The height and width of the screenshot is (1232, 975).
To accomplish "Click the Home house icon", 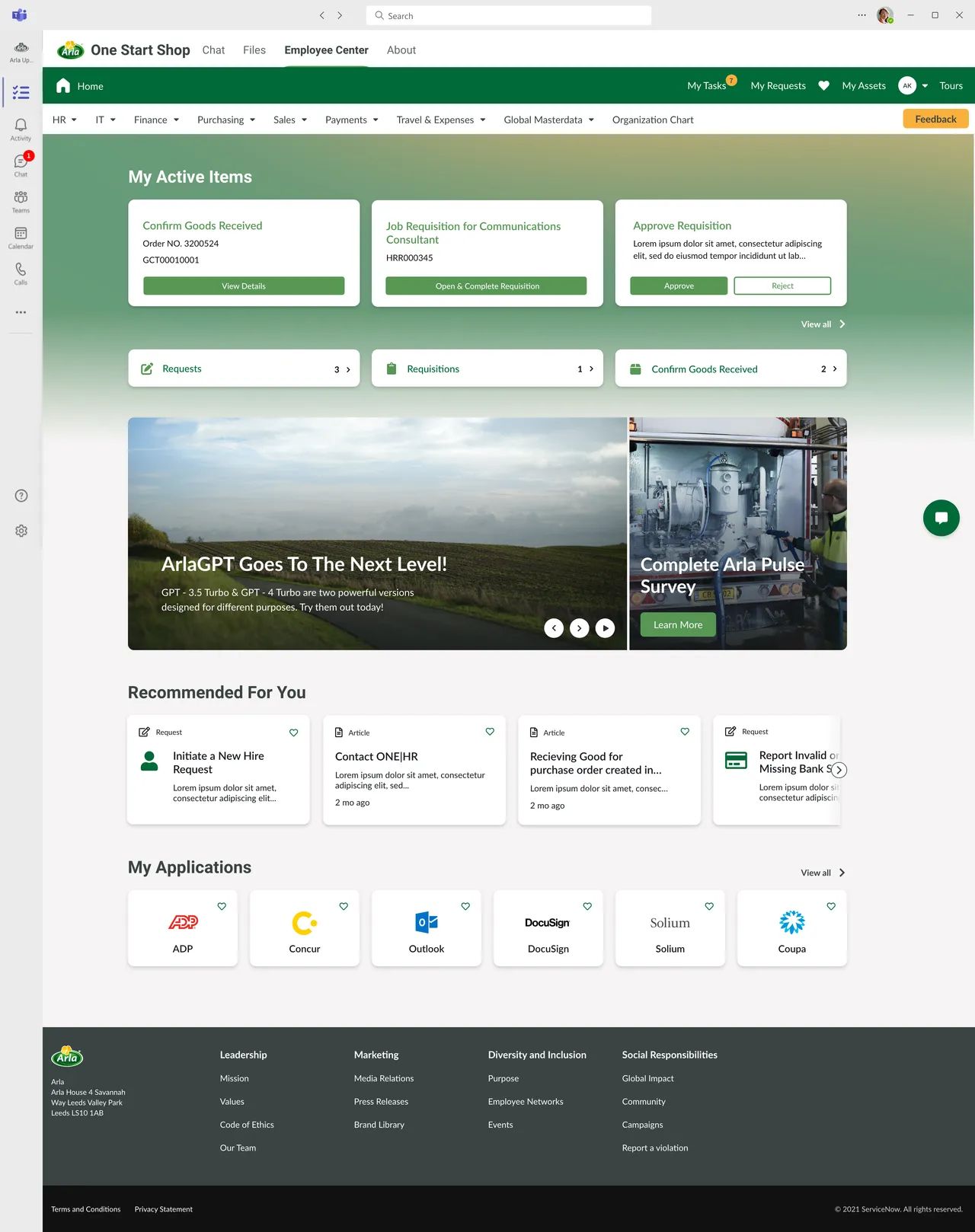I will pos(63,86).
